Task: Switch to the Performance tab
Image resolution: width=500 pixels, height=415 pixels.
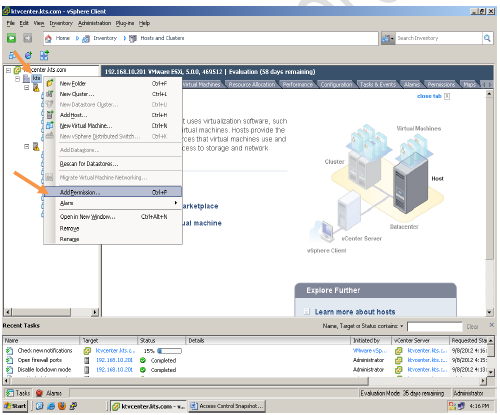Action: [x=298, y=84]
